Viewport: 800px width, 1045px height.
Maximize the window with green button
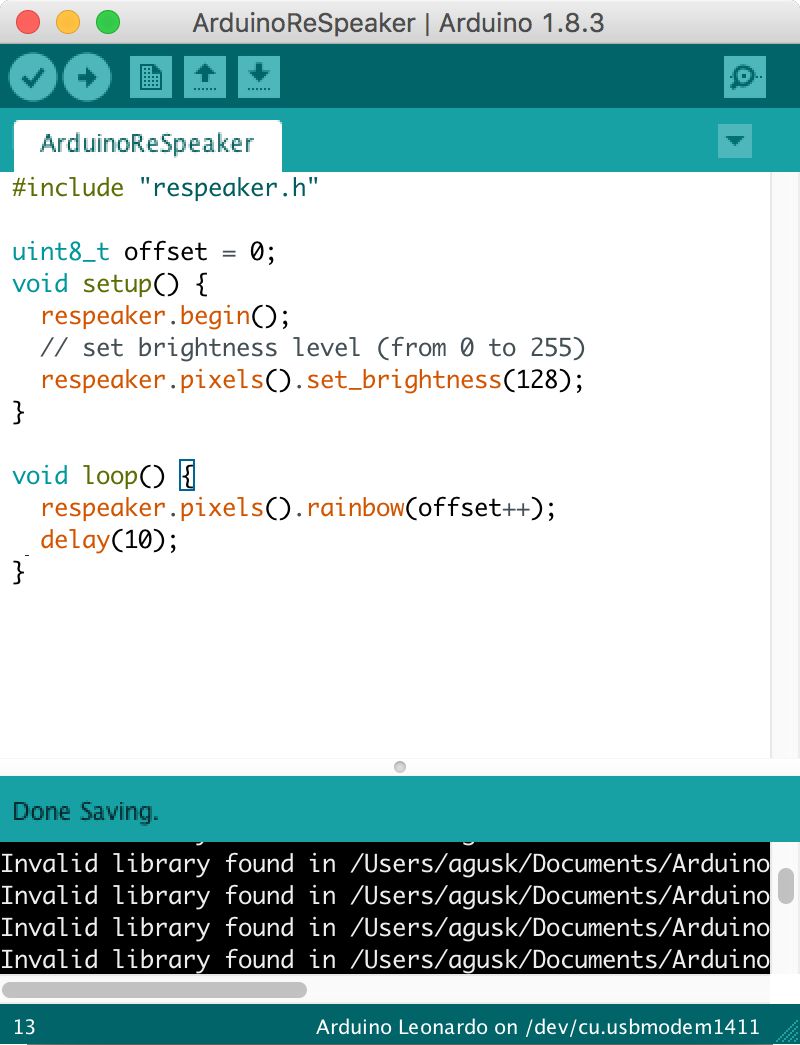pos(108,23)
